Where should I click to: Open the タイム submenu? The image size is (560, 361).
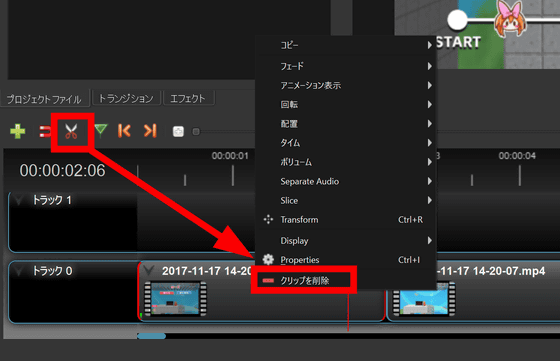click(x=345, y=143)
